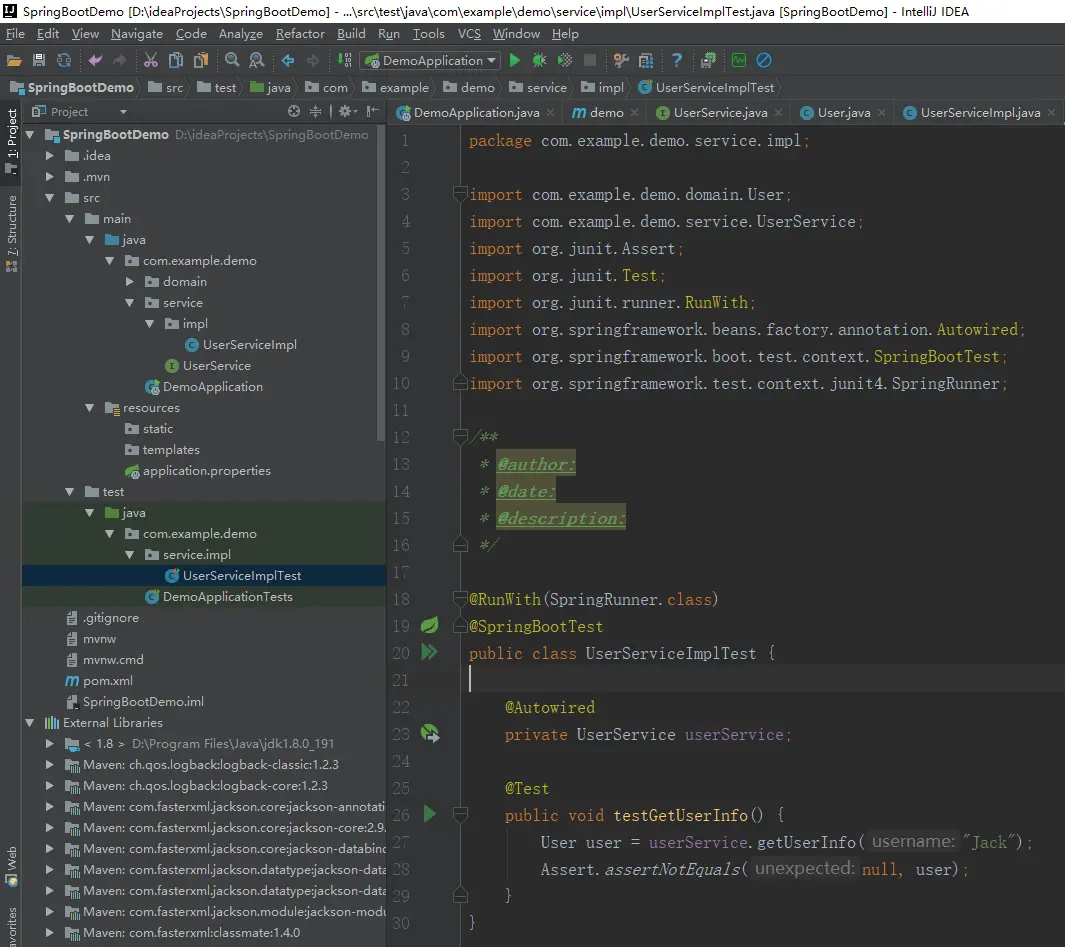This screenshot has width=1065, height=947.
Task: Select pom.xml in the project tree
Action: pyautogui.click(x=107, y=681)
